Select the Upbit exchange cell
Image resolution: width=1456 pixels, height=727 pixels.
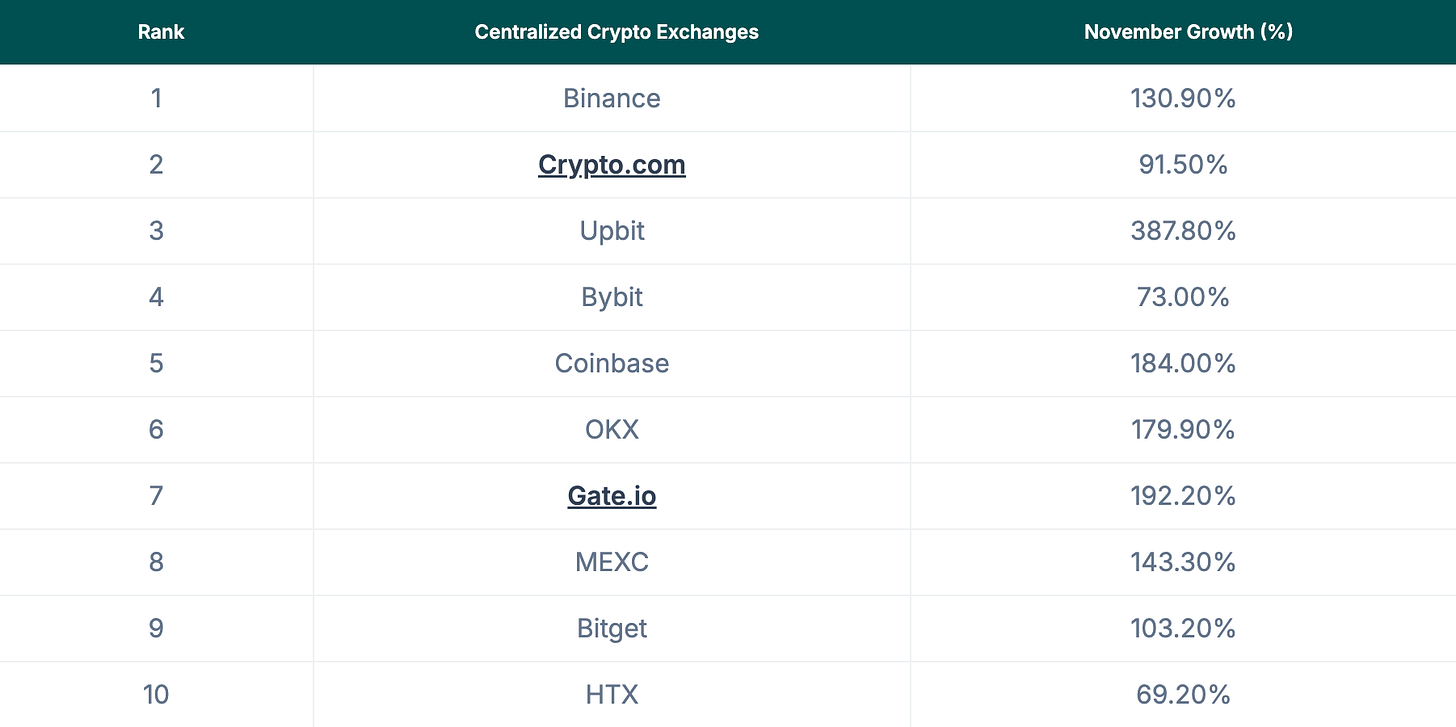[x=611, y=230]
